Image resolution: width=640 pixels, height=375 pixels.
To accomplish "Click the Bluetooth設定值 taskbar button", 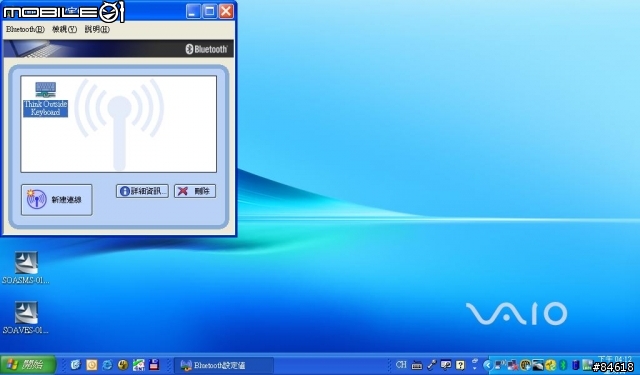I will 224,365.
